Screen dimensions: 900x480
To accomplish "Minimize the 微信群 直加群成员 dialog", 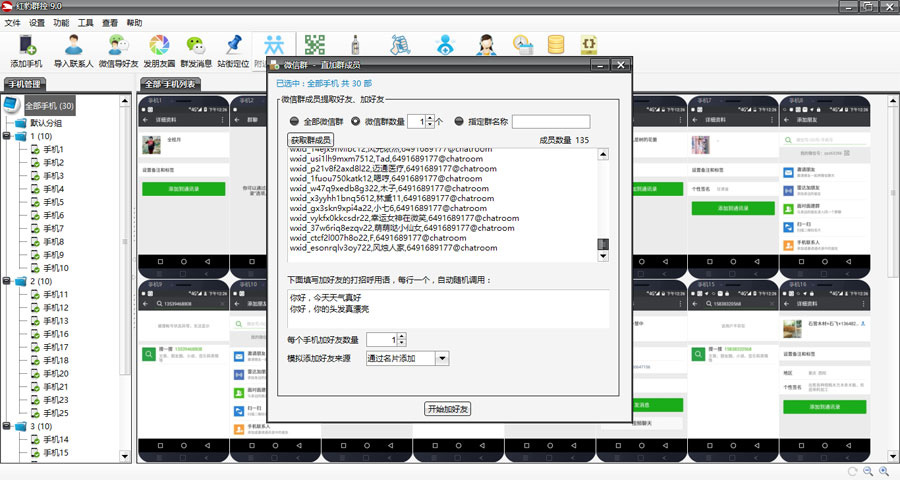I will [600, 65].
